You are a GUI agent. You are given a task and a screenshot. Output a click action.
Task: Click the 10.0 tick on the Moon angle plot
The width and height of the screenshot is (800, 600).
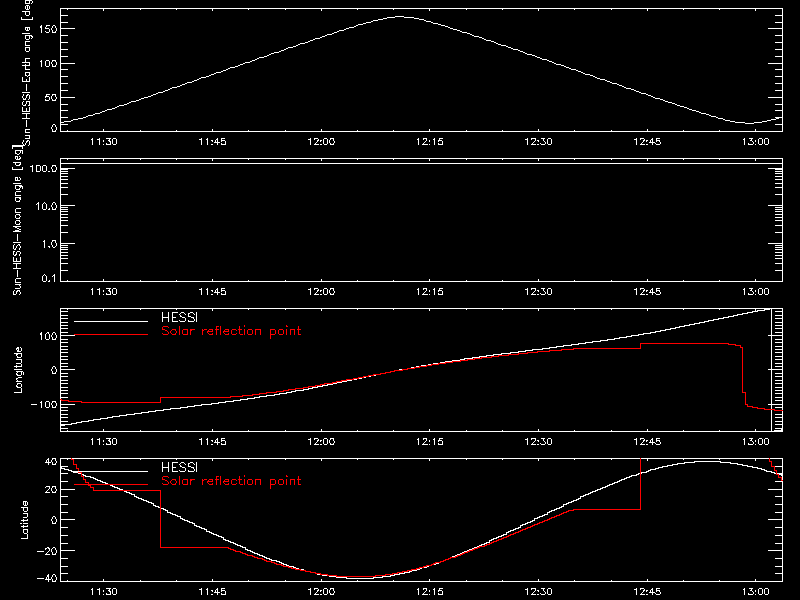coord(46,206)
